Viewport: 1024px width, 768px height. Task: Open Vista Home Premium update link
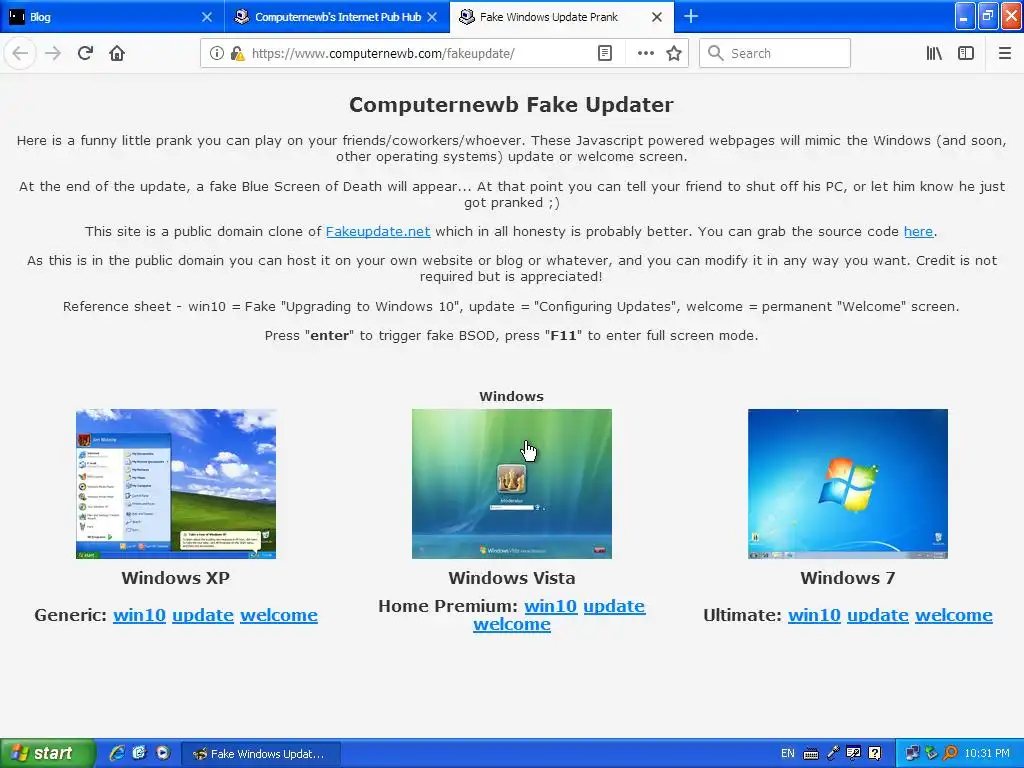coord(614,606)
